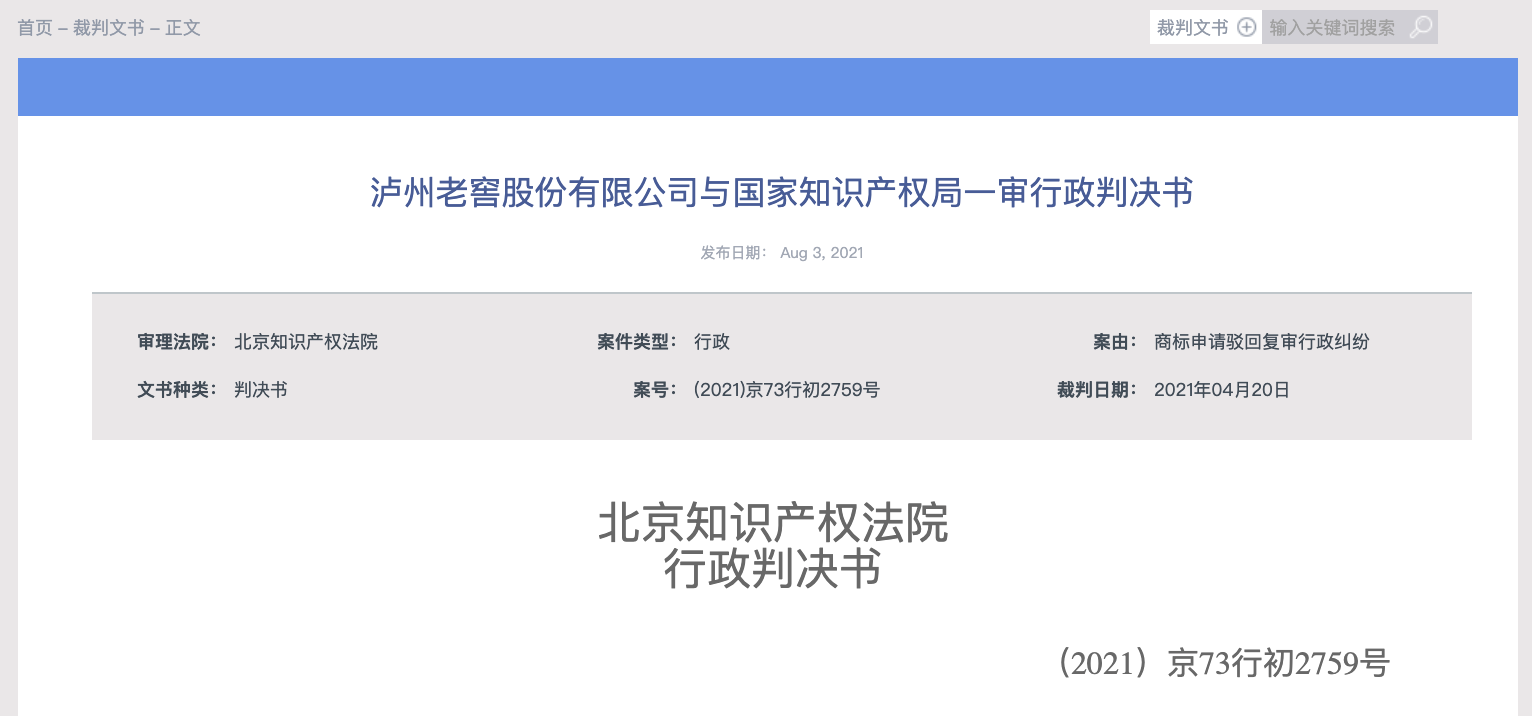The height and width of the screenshot is (716, 1532).
Task: Click the 案件类型 label
Action: click(637, 342)
